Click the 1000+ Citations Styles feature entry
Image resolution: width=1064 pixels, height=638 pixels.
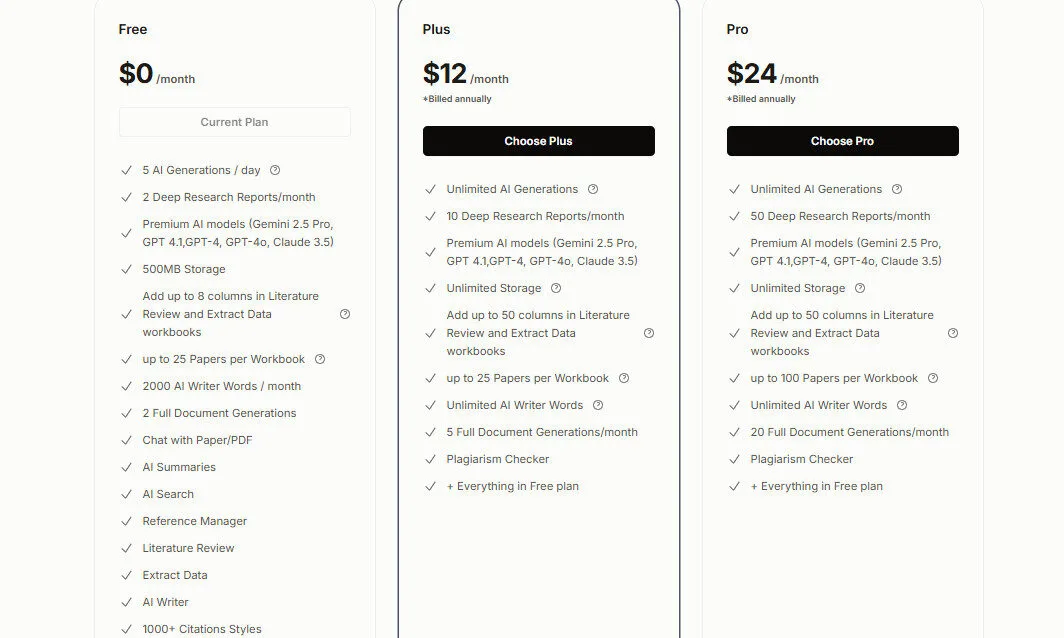coord(202,629)
